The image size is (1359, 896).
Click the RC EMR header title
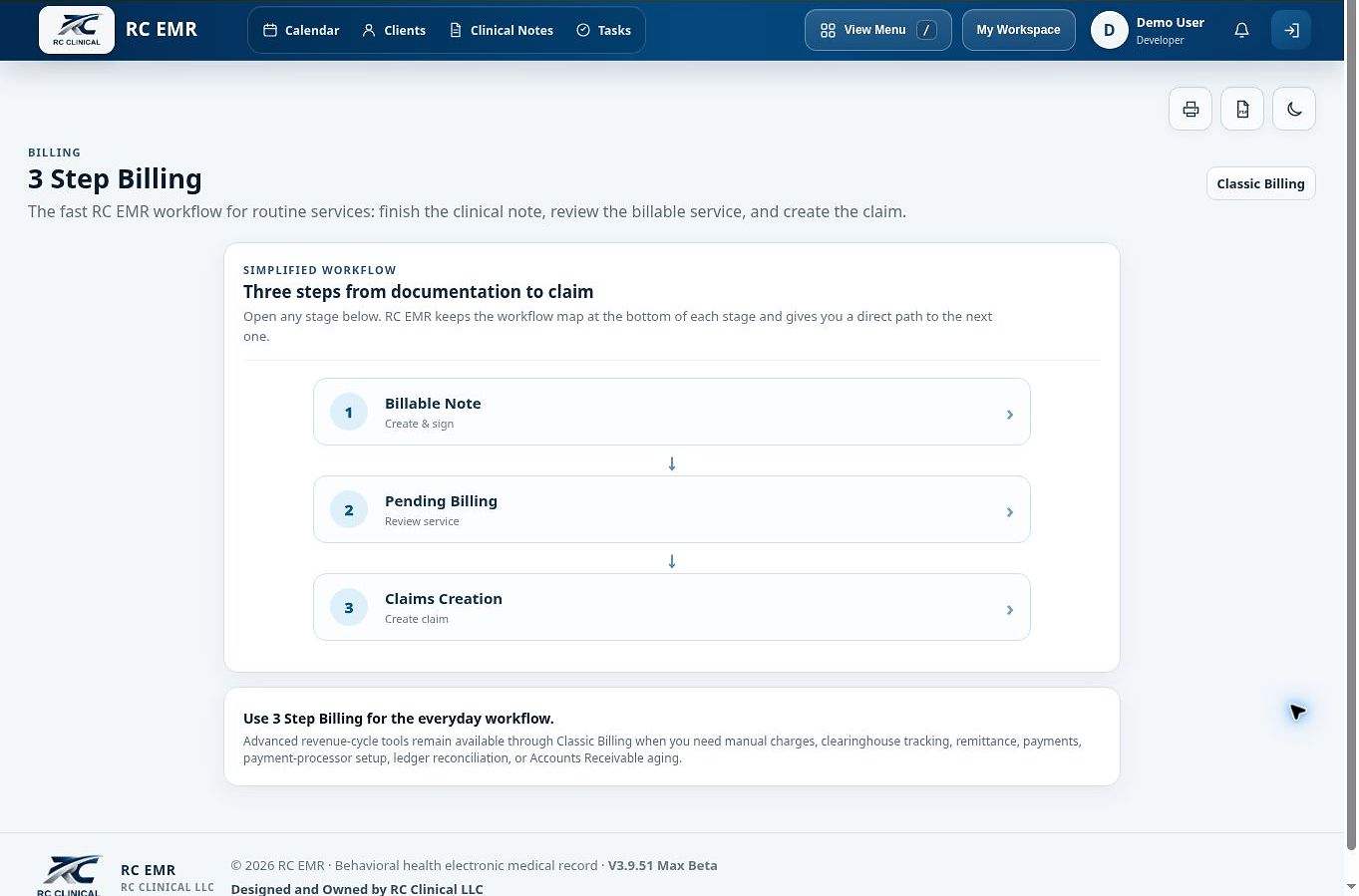(x=162, y=30)
